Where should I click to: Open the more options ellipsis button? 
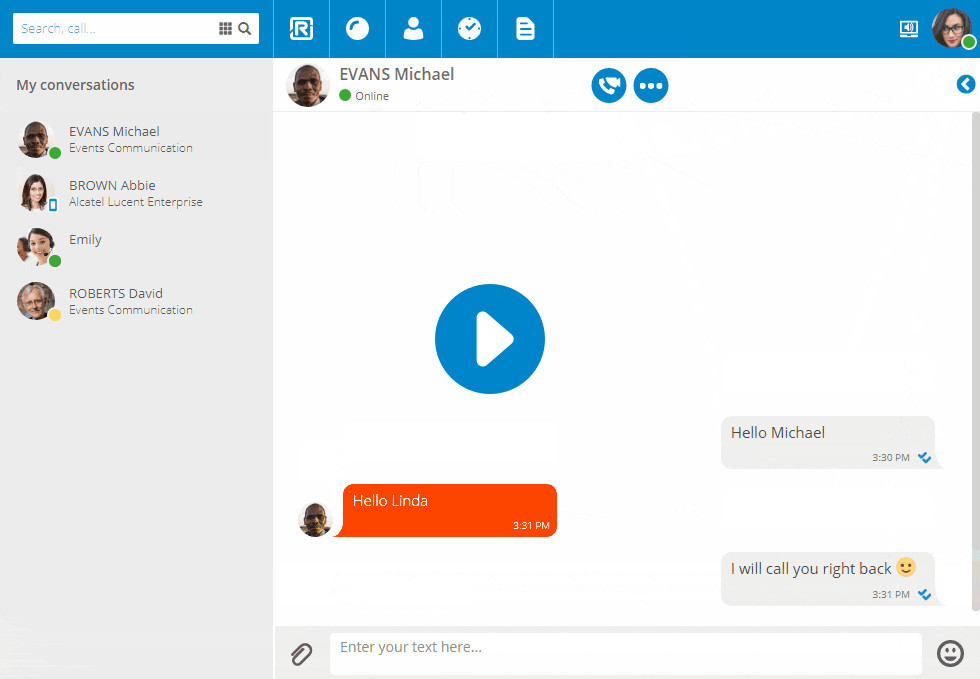tap(651, 86)
